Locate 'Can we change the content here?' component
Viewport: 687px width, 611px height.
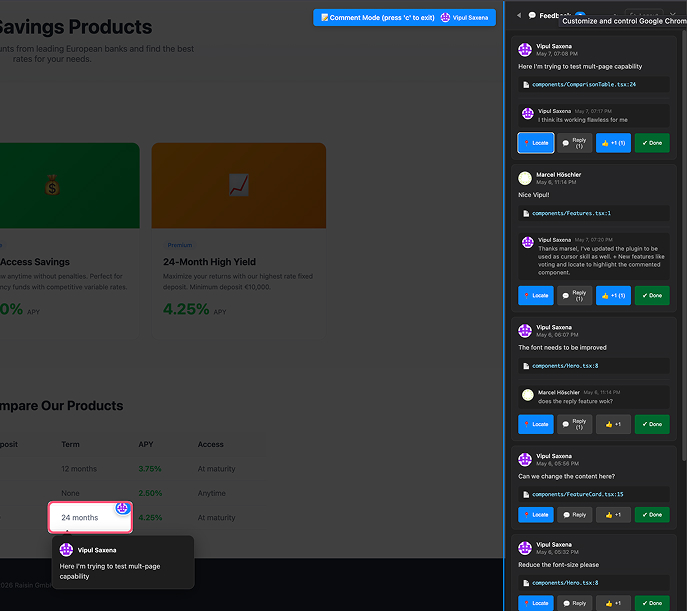536,515
